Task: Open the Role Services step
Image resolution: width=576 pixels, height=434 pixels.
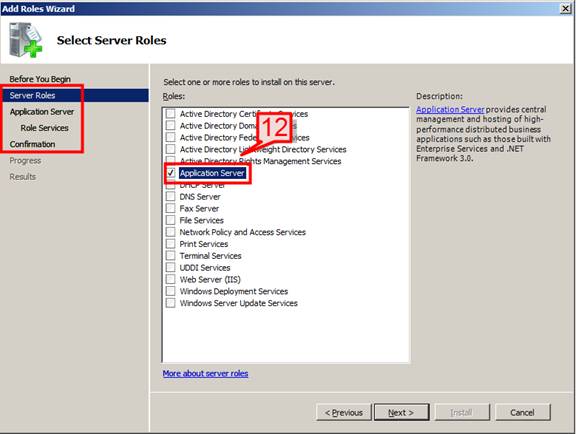Action: pyautogui.click(x=44, y=128)
